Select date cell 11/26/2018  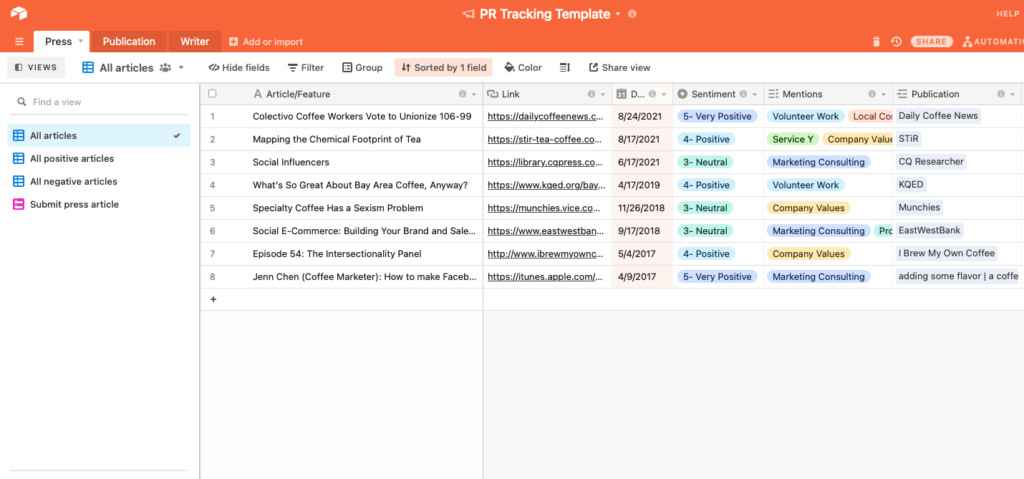click(642, 208)
